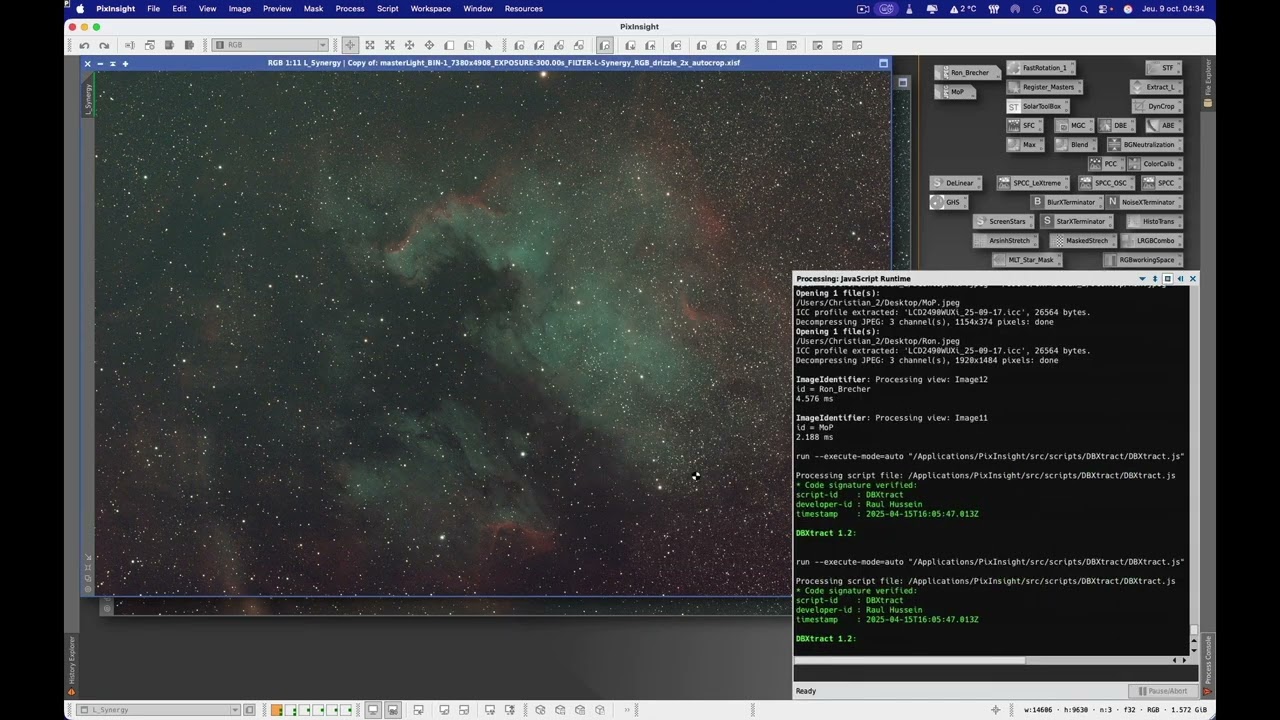Open the File menu
This screenshot has width=1280, height=720.
(153, 9)
